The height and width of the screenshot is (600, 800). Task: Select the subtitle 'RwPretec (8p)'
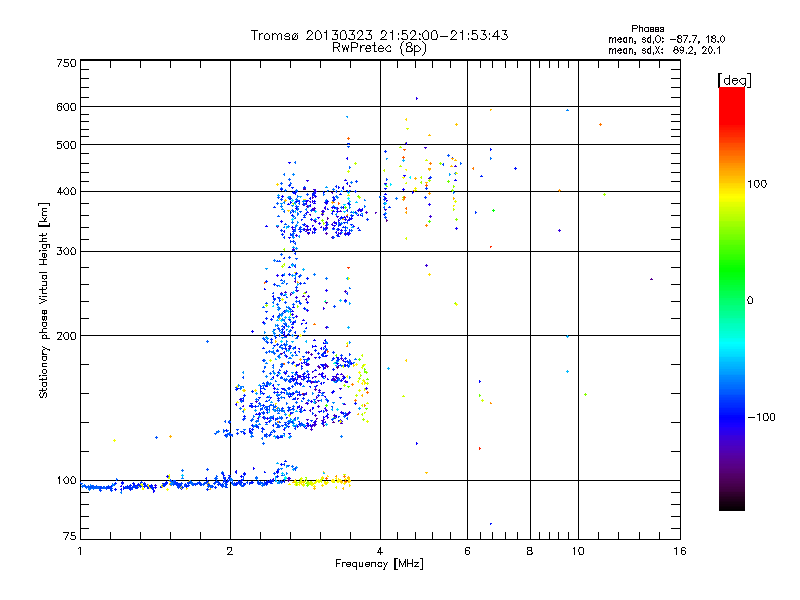pyautogui.click(x=379, y=48)
